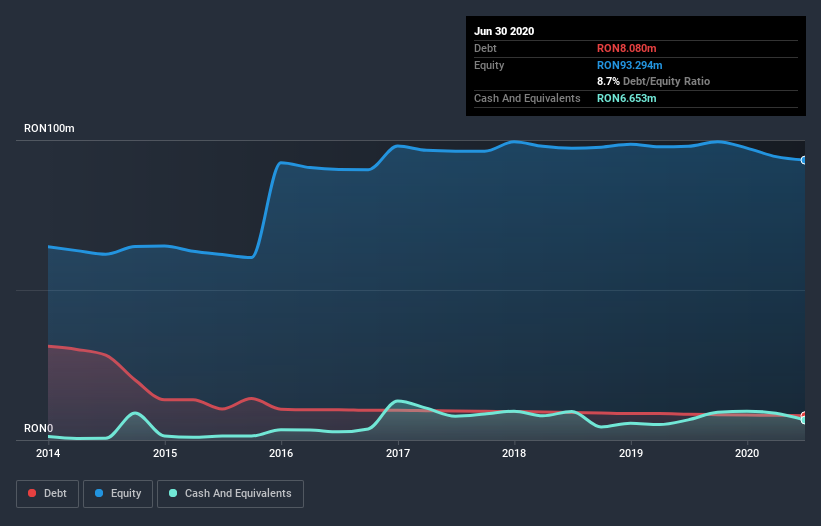The image size is (821, 526).
Task: Click the RON0 y-axis label
Action: (x=38, y=428)
